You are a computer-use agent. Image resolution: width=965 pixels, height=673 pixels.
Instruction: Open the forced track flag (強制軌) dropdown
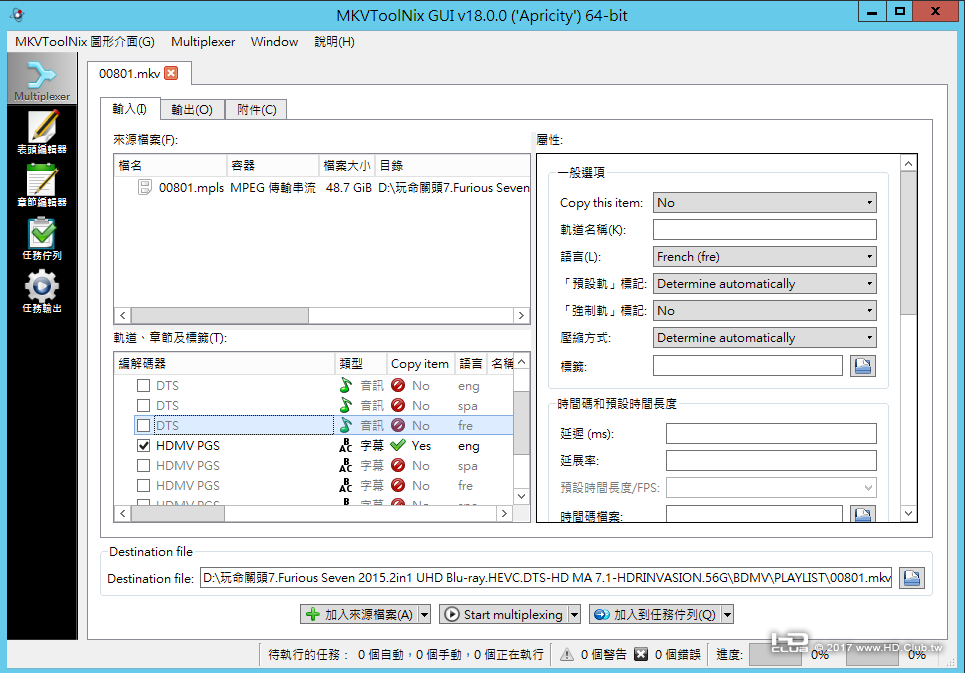tap(764, 311)
